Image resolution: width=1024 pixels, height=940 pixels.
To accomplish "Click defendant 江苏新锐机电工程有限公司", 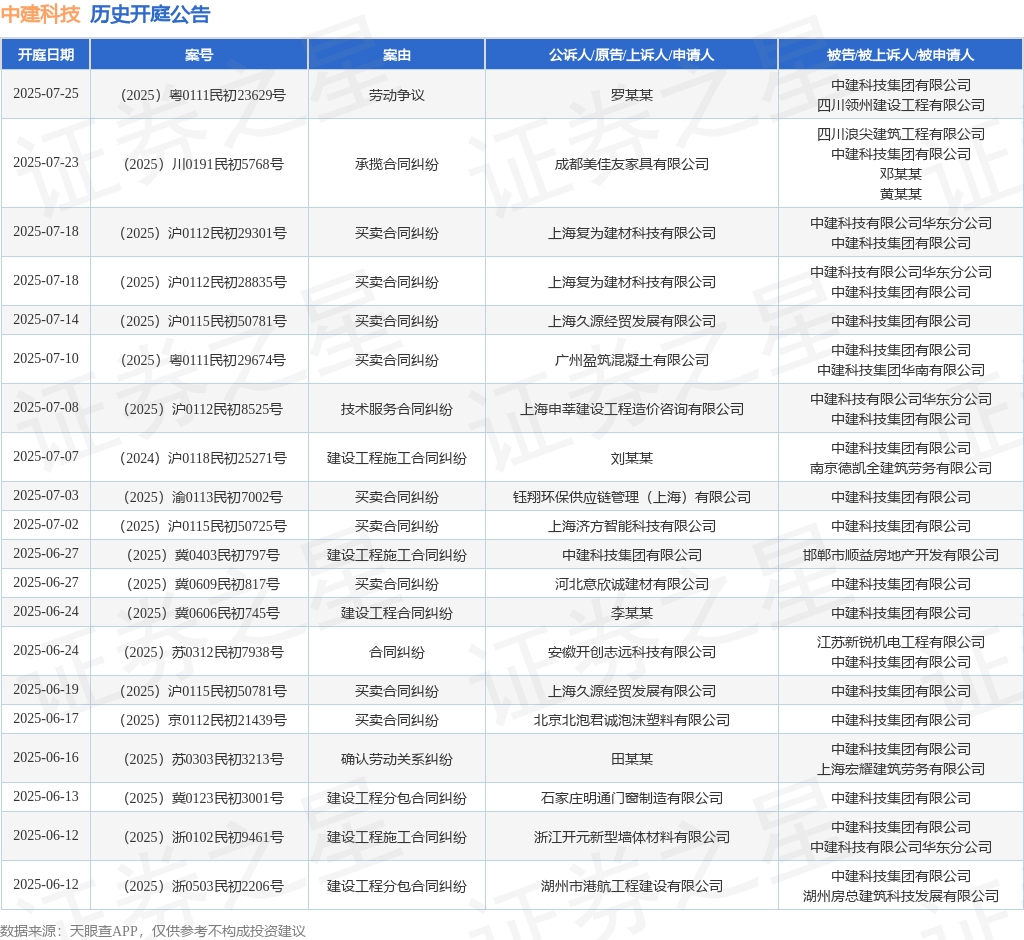I will pos(901,642).
